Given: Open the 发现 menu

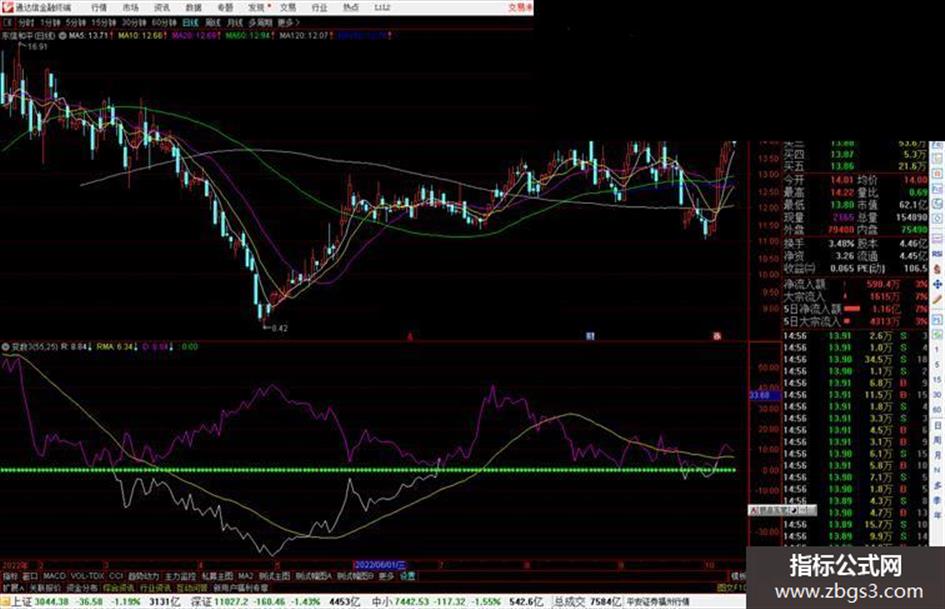Looking at the screenshot, I should tap(257, 7).
